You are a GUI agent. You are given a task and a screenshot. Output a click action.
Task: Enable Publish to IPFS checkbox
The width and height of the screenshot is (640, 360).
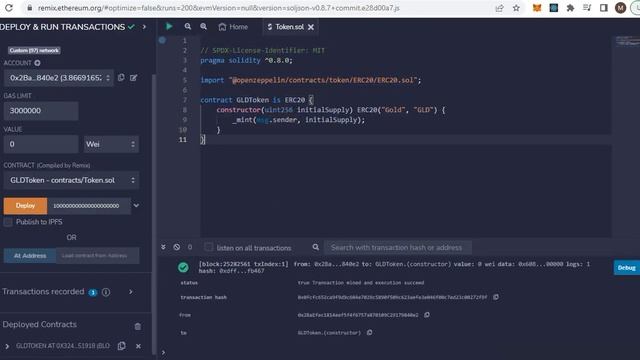pyautogui.click(x=8, y=222)
